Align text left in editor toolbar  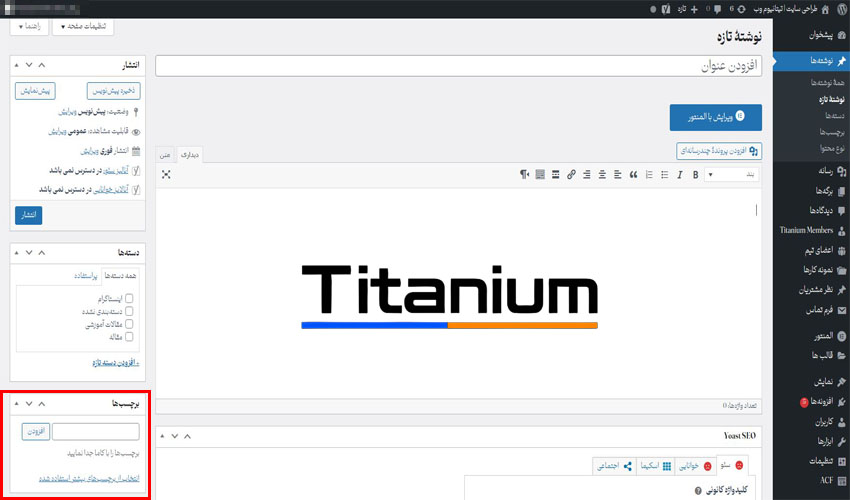click(617, 175)
